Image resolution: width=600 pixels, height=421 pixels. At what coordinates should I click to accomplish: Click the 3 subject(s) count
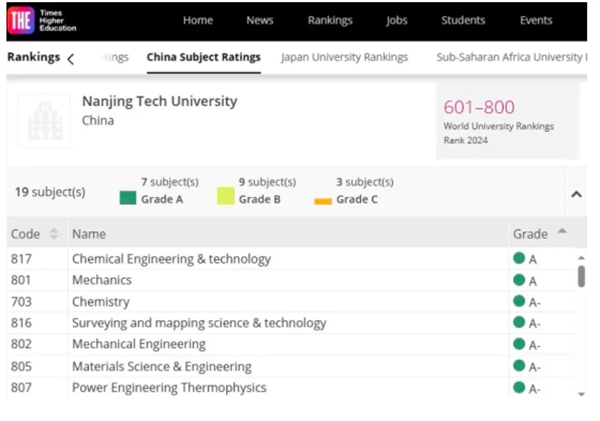pyautogui.click(x=365, y=182)
